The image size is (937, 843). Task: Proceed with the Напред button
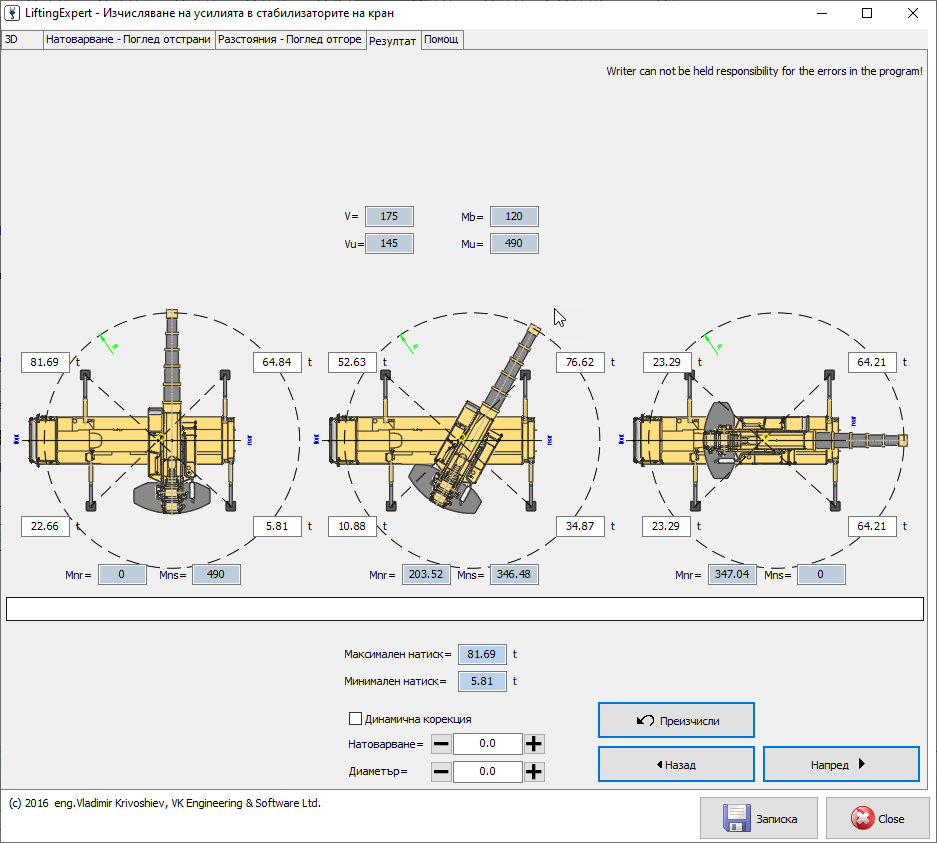[840, 765]
